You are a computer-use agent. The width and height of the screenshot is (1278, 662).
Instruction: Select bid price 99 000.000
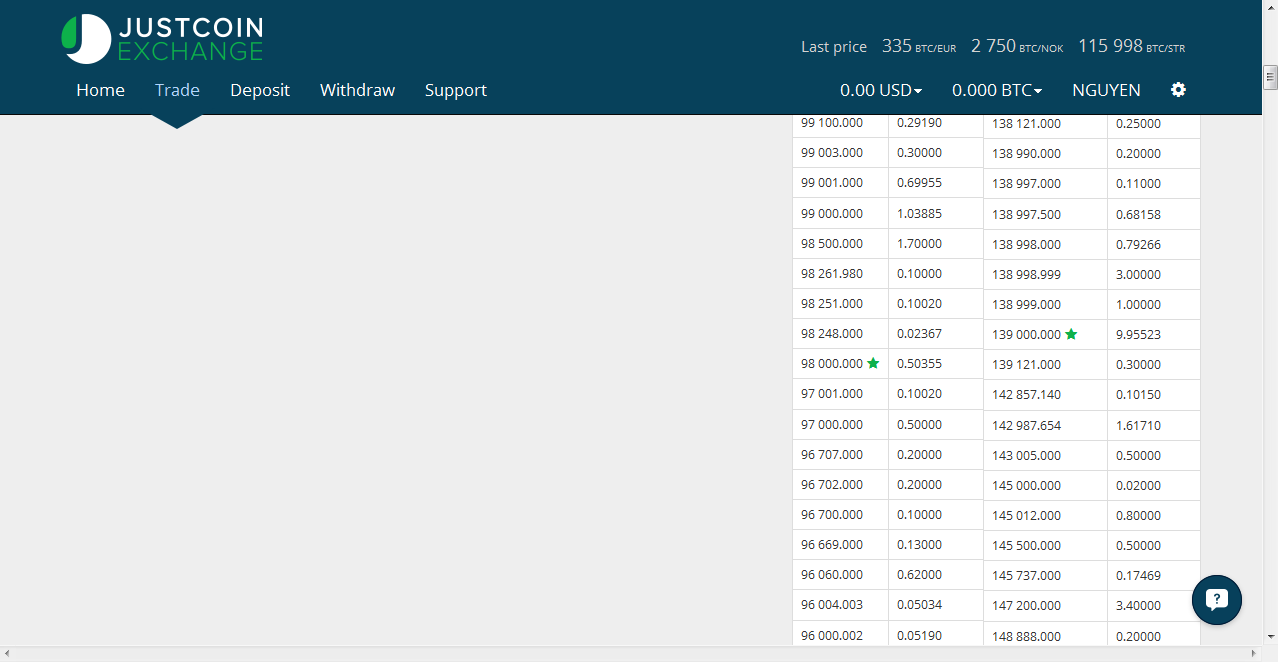click(832, 213)
